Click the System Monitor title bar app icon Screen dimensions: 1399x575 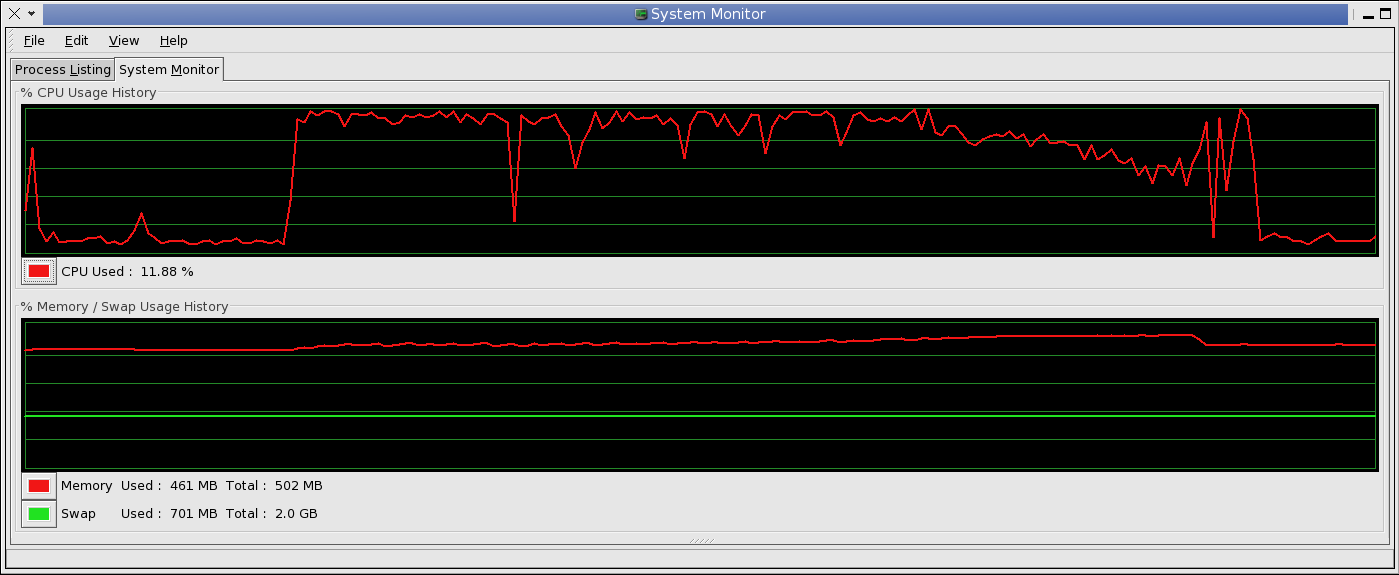tap(641, 14)
